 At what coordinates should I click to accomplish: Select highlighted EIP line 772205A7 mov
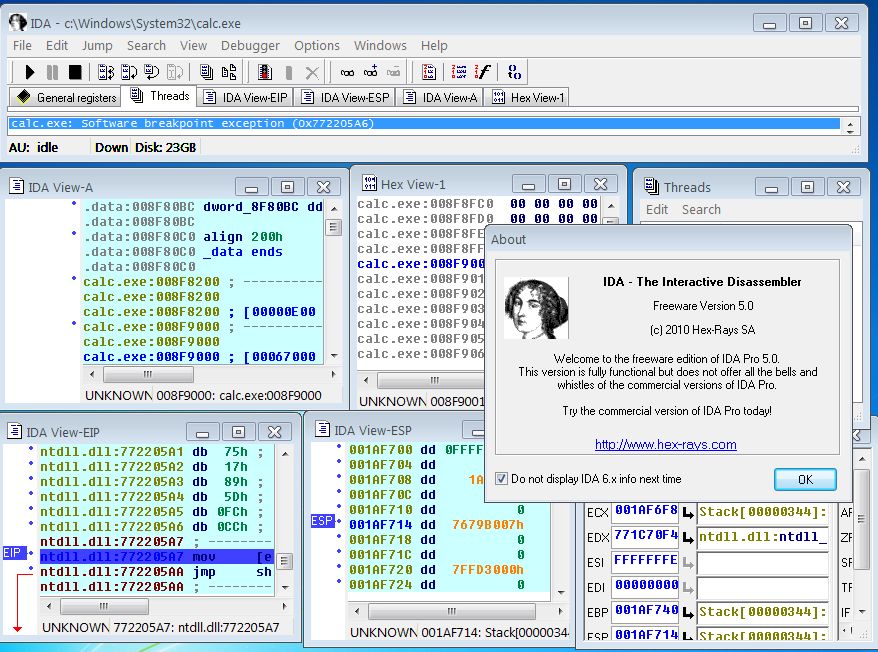[157, 557]
